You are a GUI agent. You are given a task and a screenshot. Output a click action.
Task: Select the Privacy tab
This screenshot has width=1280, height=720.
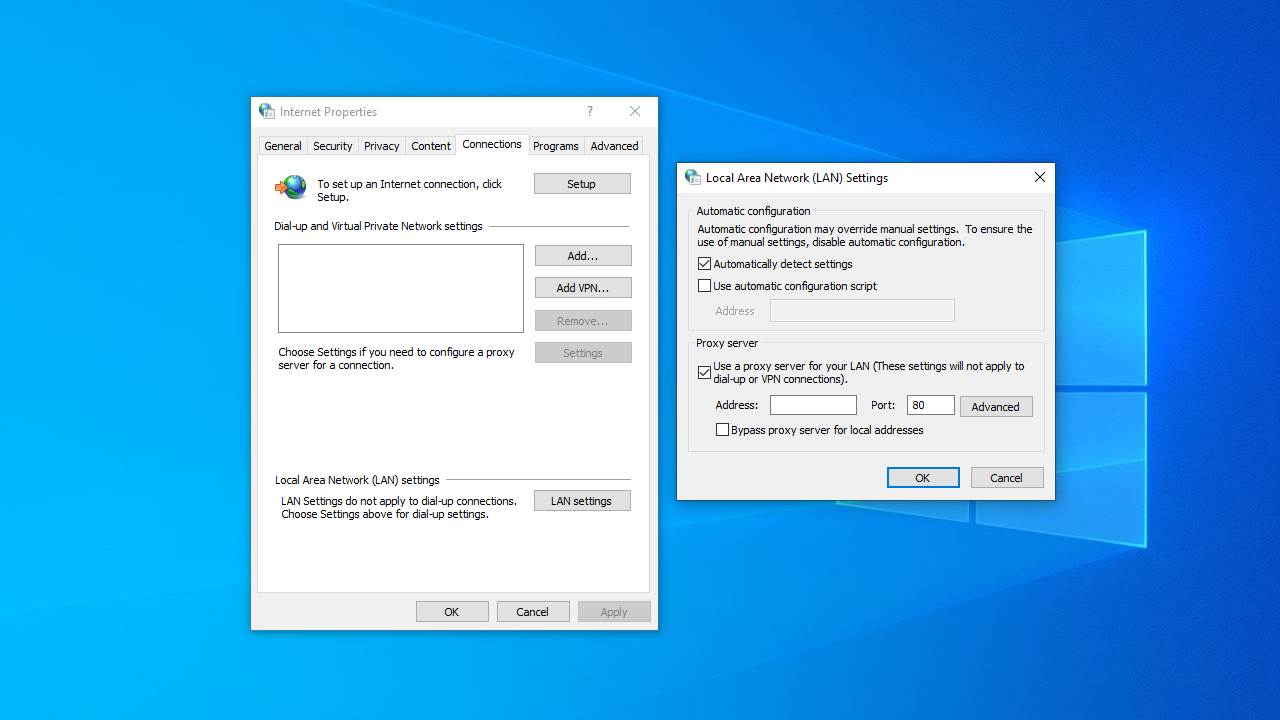click(381, 146)
